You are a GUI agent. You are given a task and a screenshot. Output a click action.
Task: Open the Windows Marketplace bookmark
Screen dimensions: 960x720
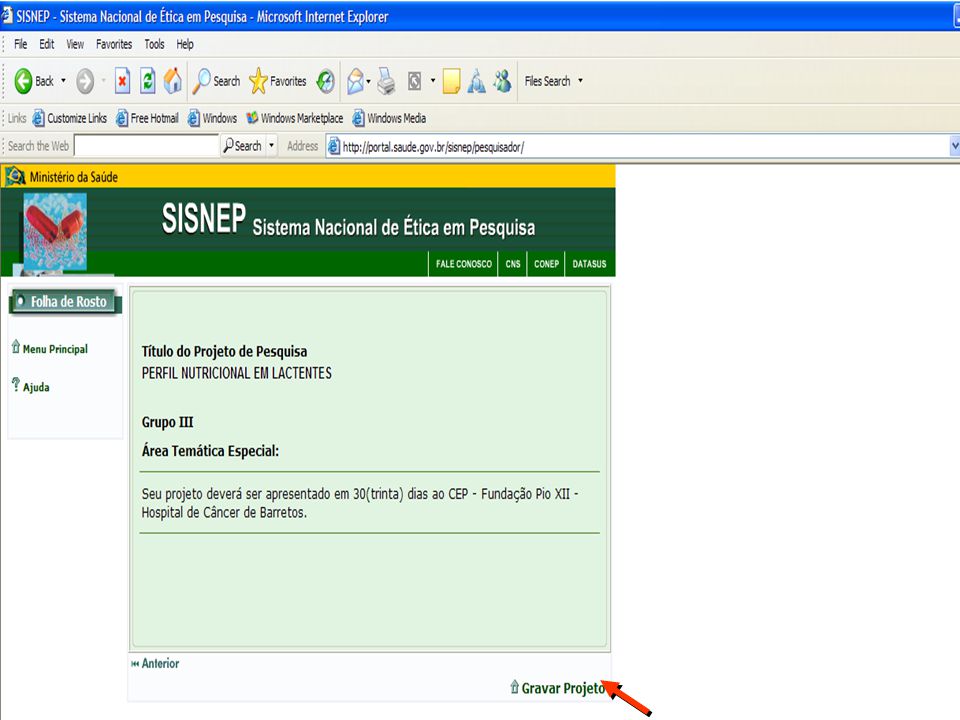coord(294,118)
